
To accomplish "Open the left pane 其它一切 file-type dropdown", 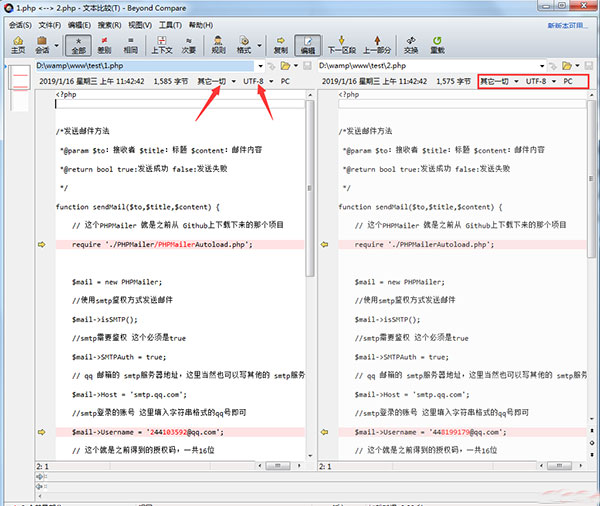I will (216, 81).
